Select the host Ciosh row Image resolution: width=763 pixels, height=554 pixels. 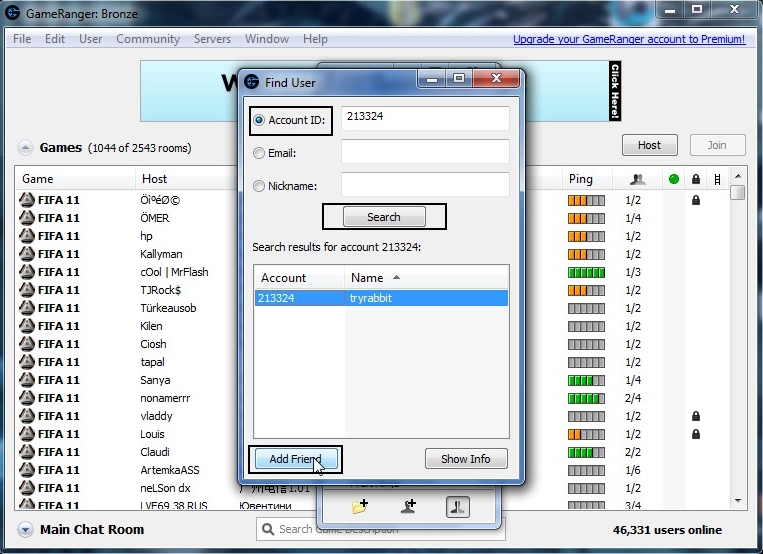(x=153, y=344)
